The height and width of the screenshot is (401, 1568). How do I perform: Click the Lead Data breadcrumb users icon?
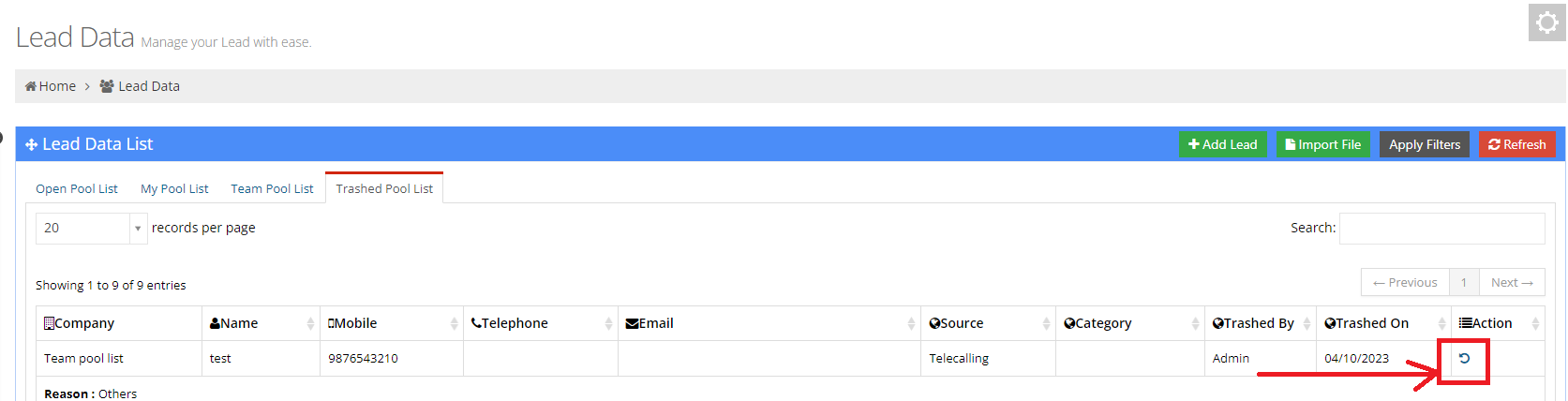107,86
